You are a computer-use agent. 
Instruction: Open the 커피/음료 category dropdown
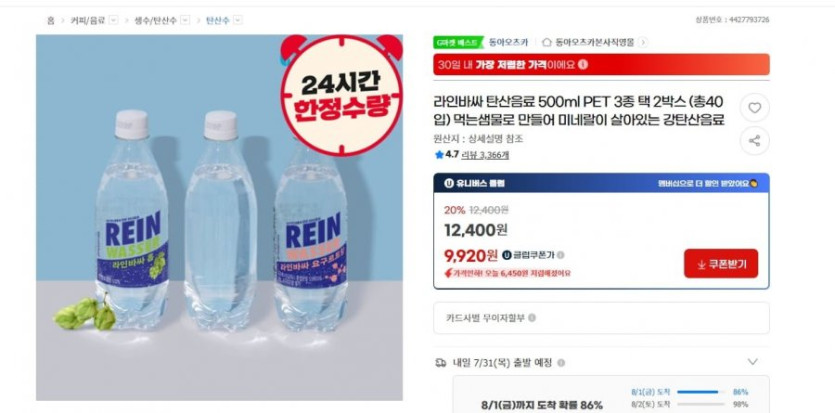113,20
